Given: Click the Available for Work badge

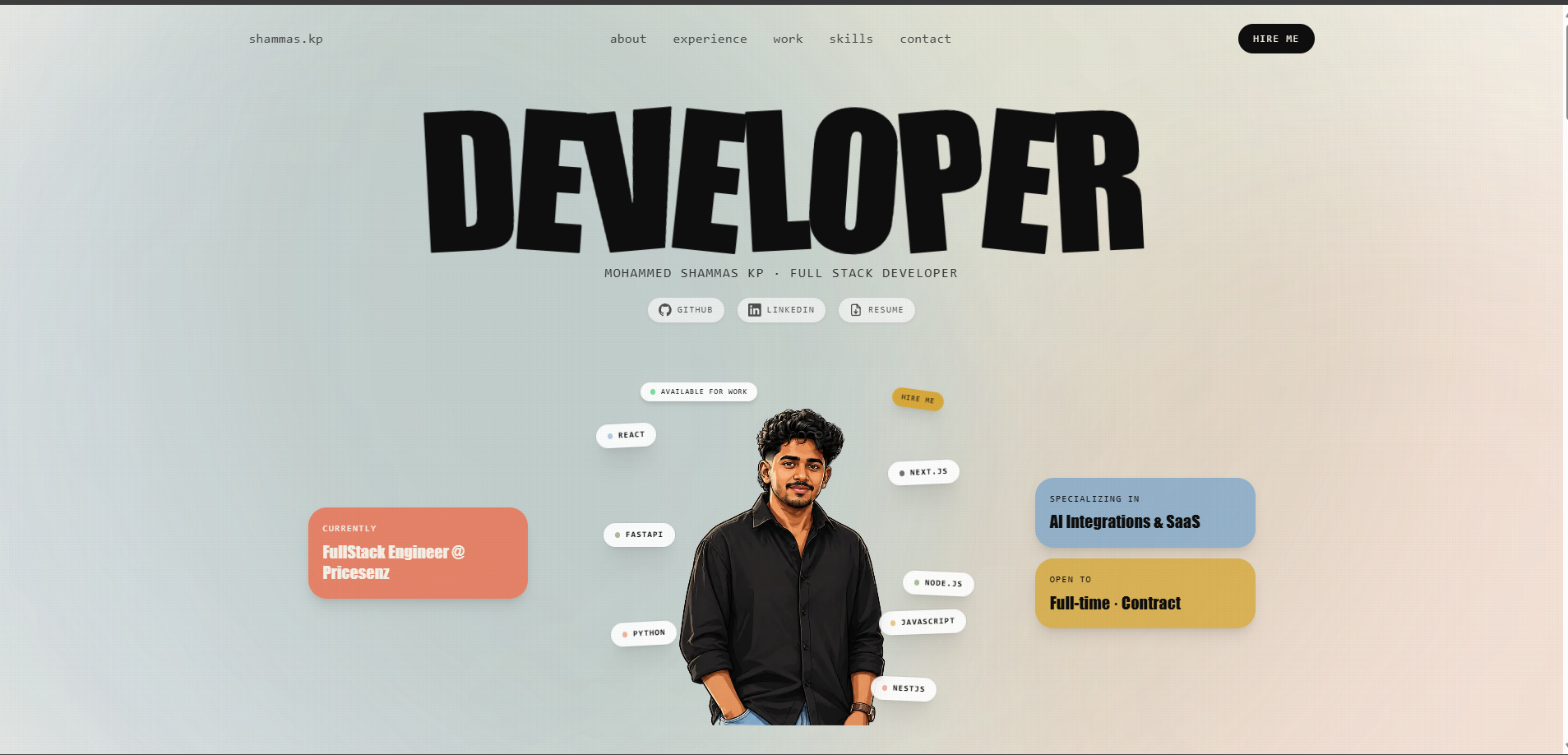Looking at the screenshot, I should click(x=699, y=391).
